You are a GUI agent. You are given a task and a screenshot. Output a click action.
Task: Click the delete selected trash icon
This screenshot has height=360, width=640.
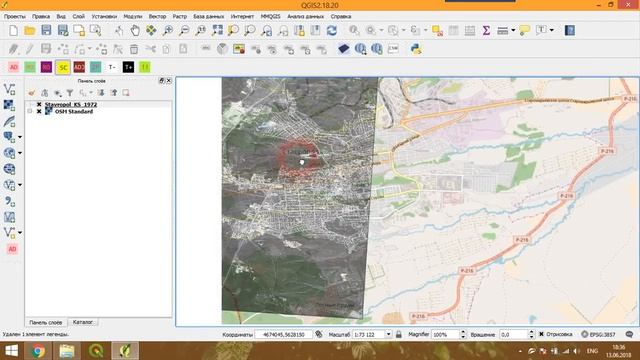pos(134,49)
